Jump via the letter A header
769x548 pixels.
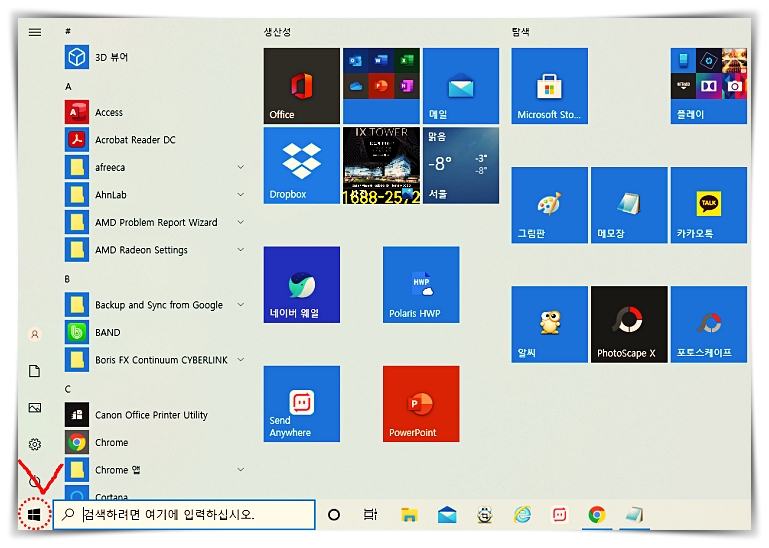pyautogui.click(x=68, y=87)
